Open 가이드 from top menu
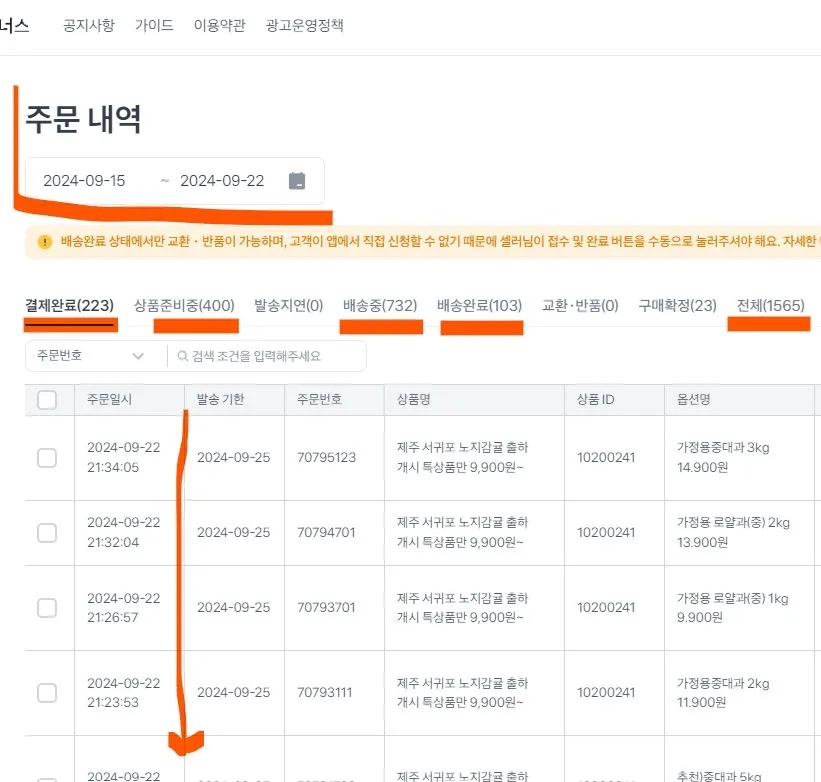 click(x=153, y=25)
